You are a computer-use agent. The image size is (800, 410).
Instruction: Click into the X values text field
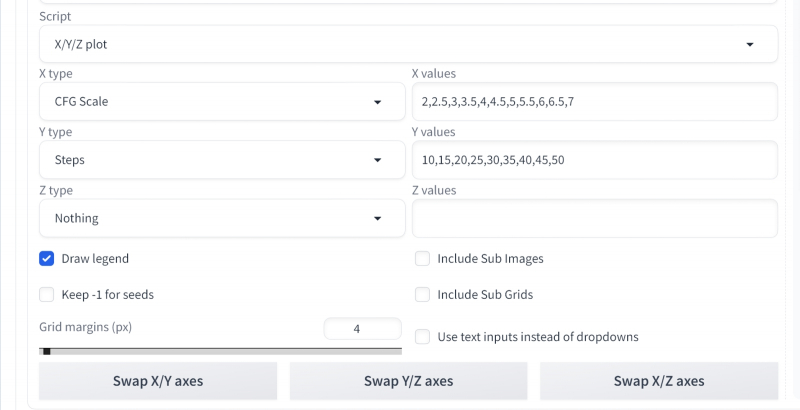tap(594, 102)
